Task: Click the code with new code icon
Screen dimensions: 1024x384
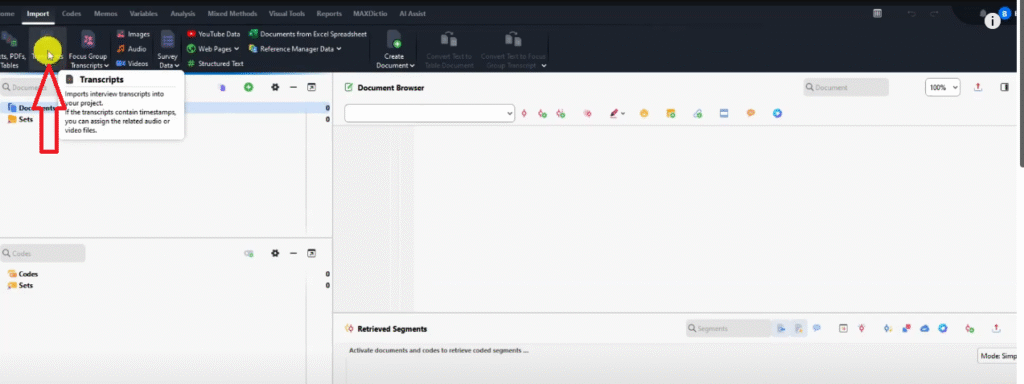Action: 542,114
